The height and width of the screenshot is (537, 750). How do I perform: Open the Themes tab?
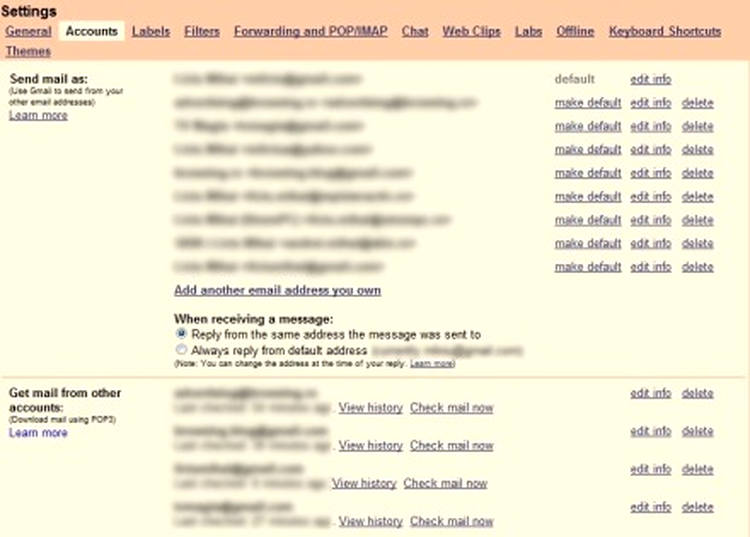click(28, 51)
